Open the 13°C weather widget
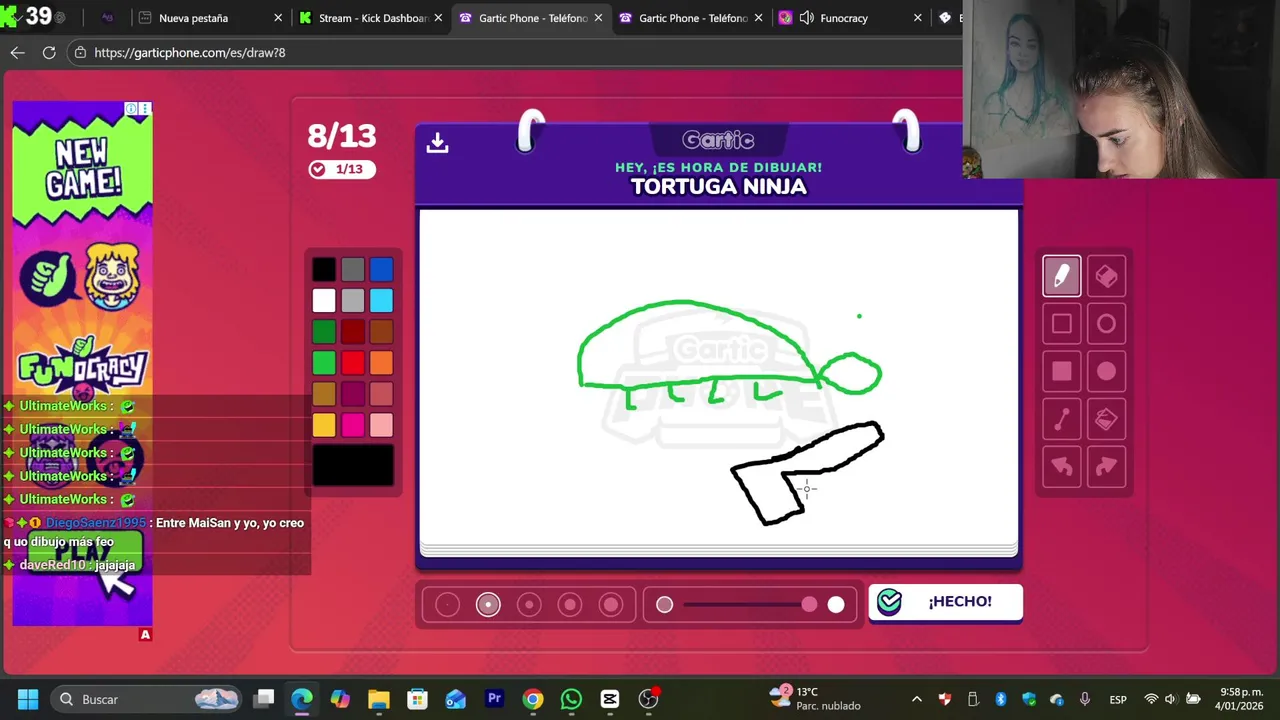 point(815,699)
